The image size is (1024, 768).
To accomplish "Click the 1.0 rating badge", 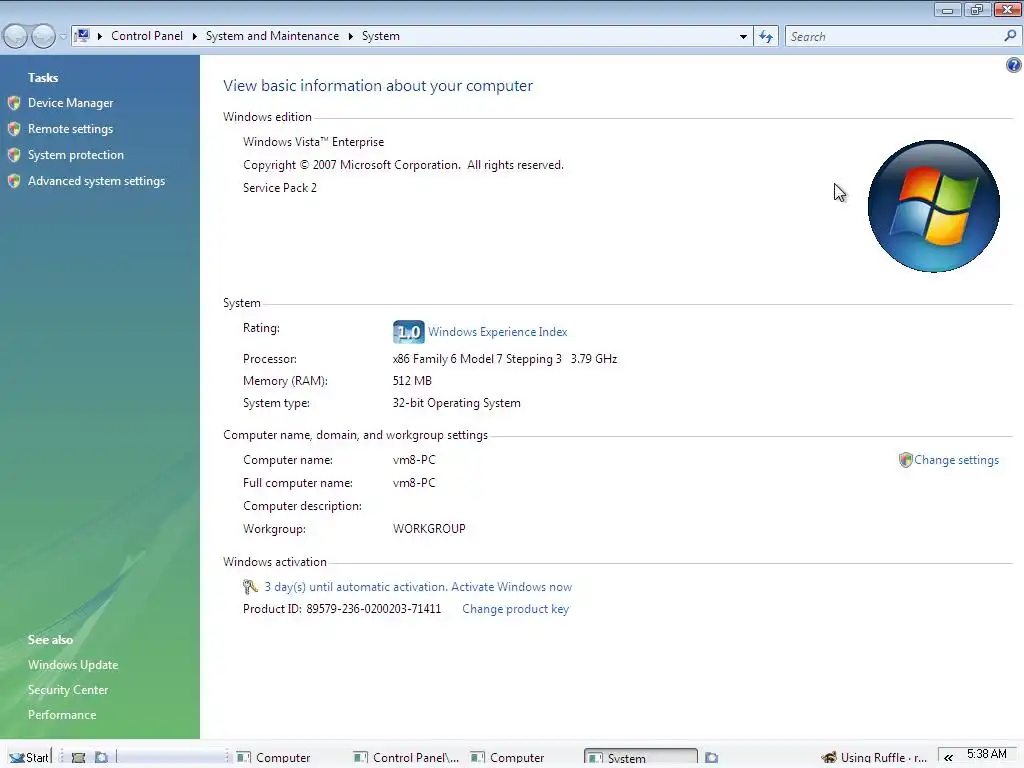I will [x=408, y=332].
